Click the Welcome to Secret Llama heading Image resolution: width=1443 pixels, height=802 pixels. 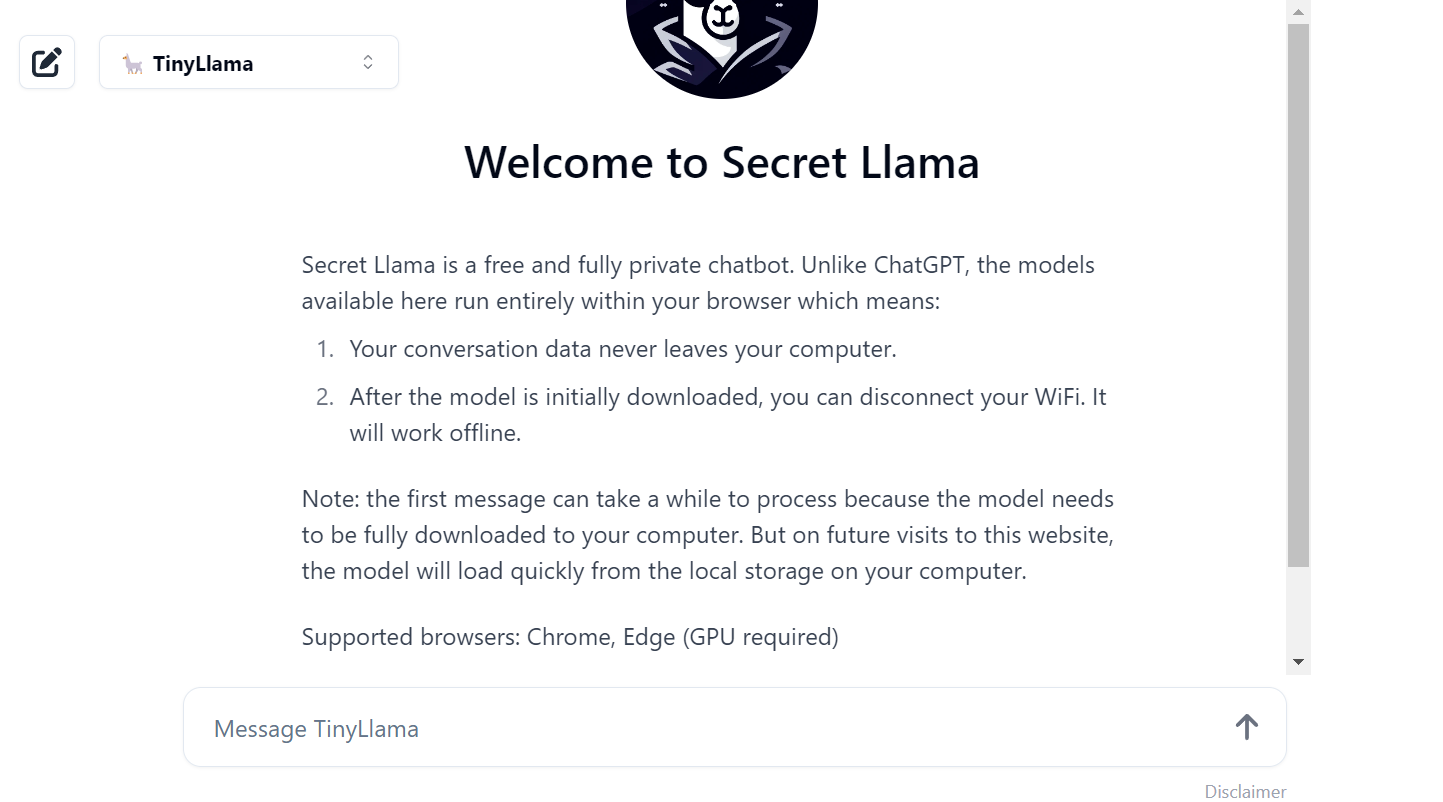[721, 162]
